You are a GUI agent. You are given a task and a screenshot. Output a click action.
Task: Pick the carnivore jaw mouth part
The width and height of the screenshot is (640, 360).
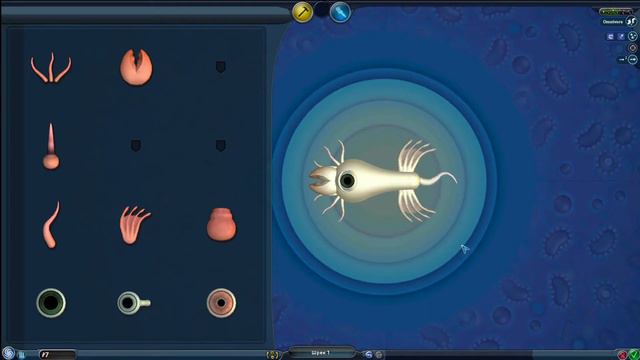(136, 67)
